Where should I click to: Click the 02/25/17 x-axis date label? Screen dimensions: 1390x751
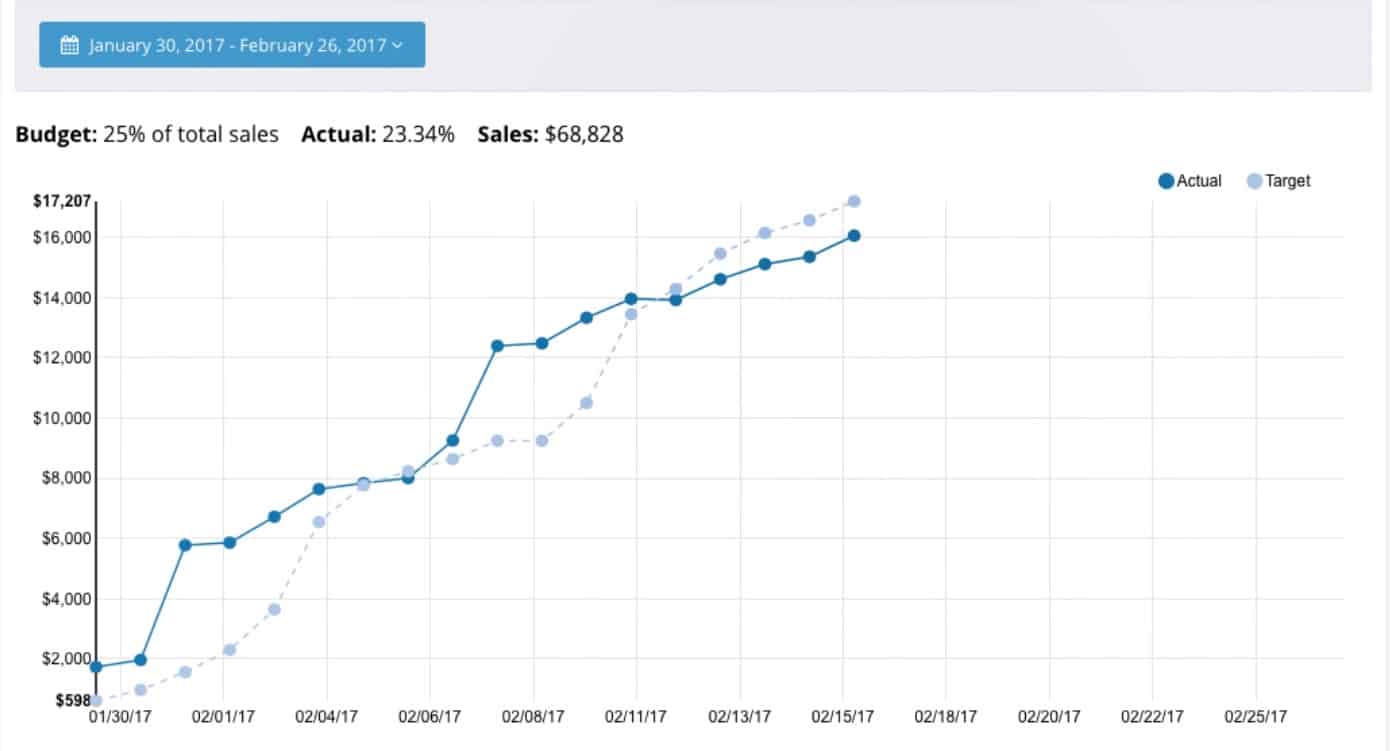pyautogui.click(x=1256, y=717)
